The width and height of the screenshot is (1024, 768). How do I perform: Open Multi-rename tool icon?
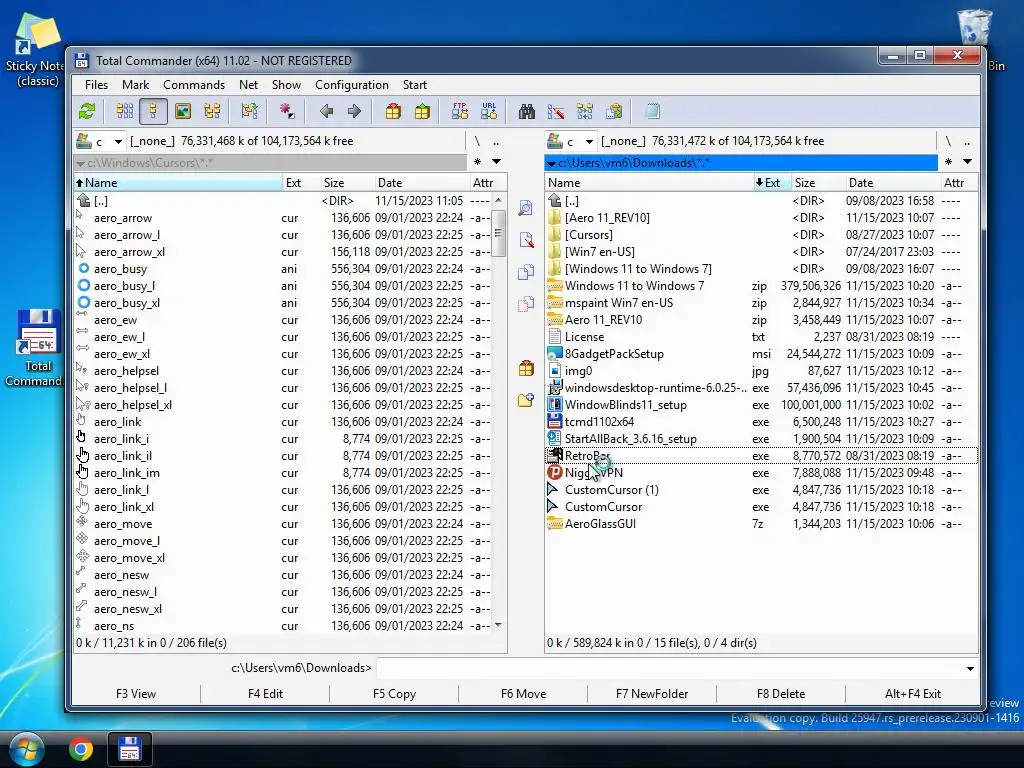pos(556,111)
